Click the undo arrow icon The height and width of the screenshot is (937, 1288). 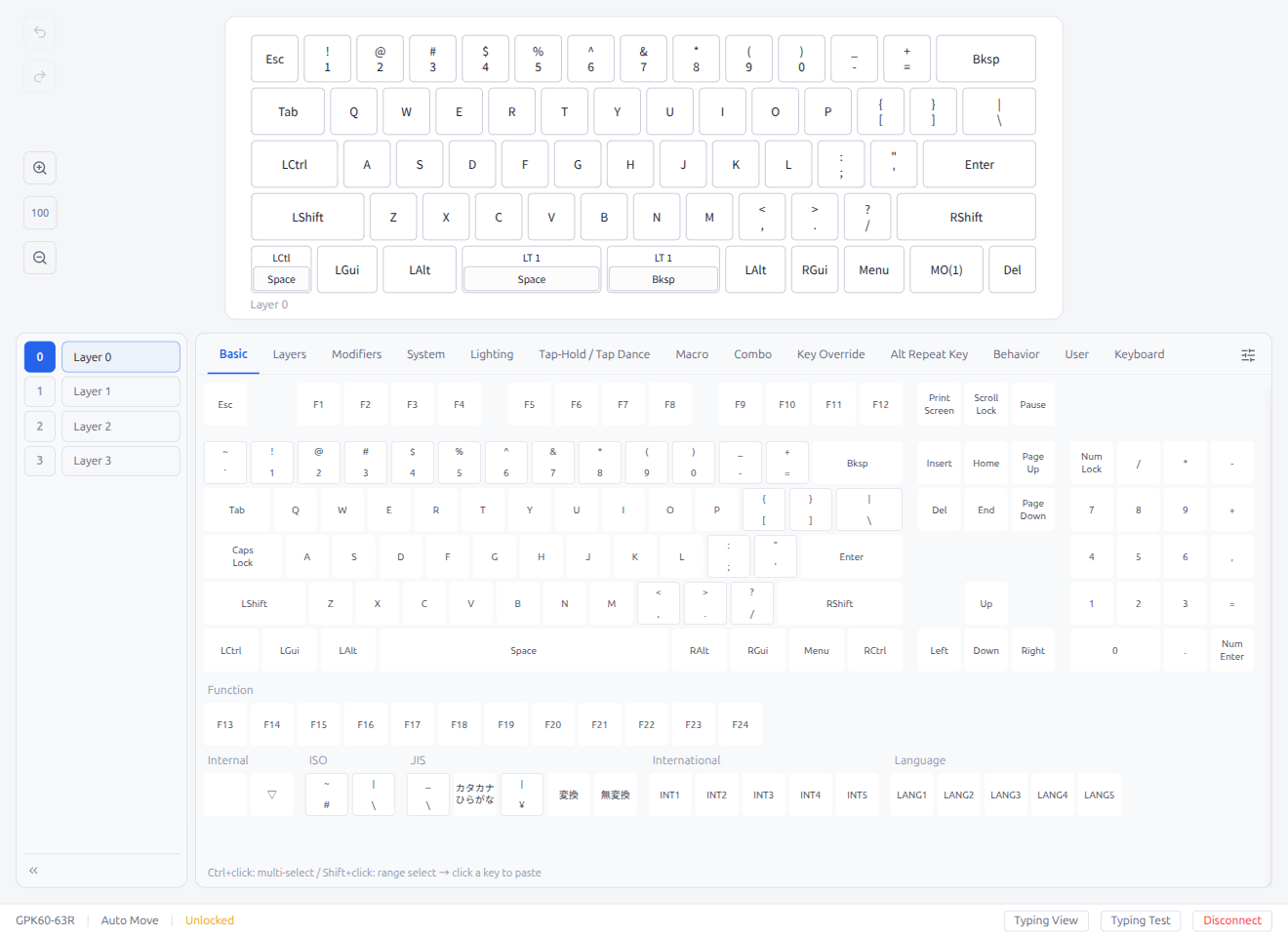coord(39,32)
